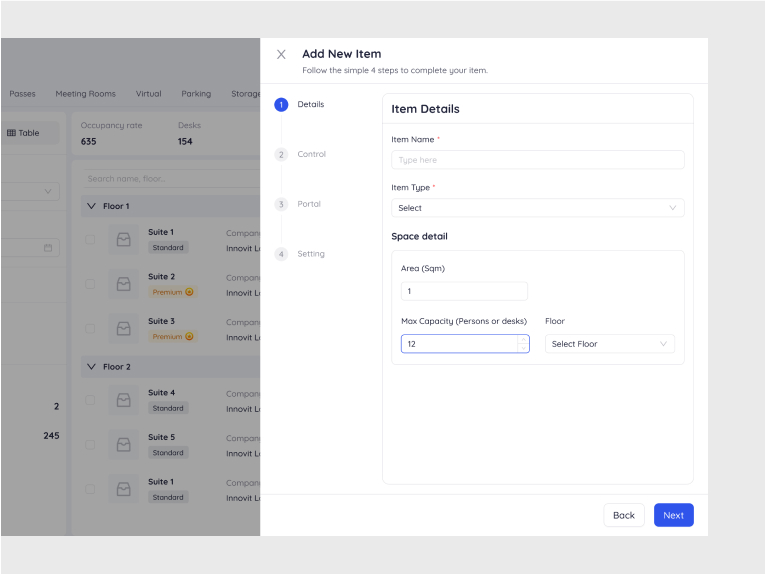
Task: Click the Suite 3 name text
Action: pos(161,321)
